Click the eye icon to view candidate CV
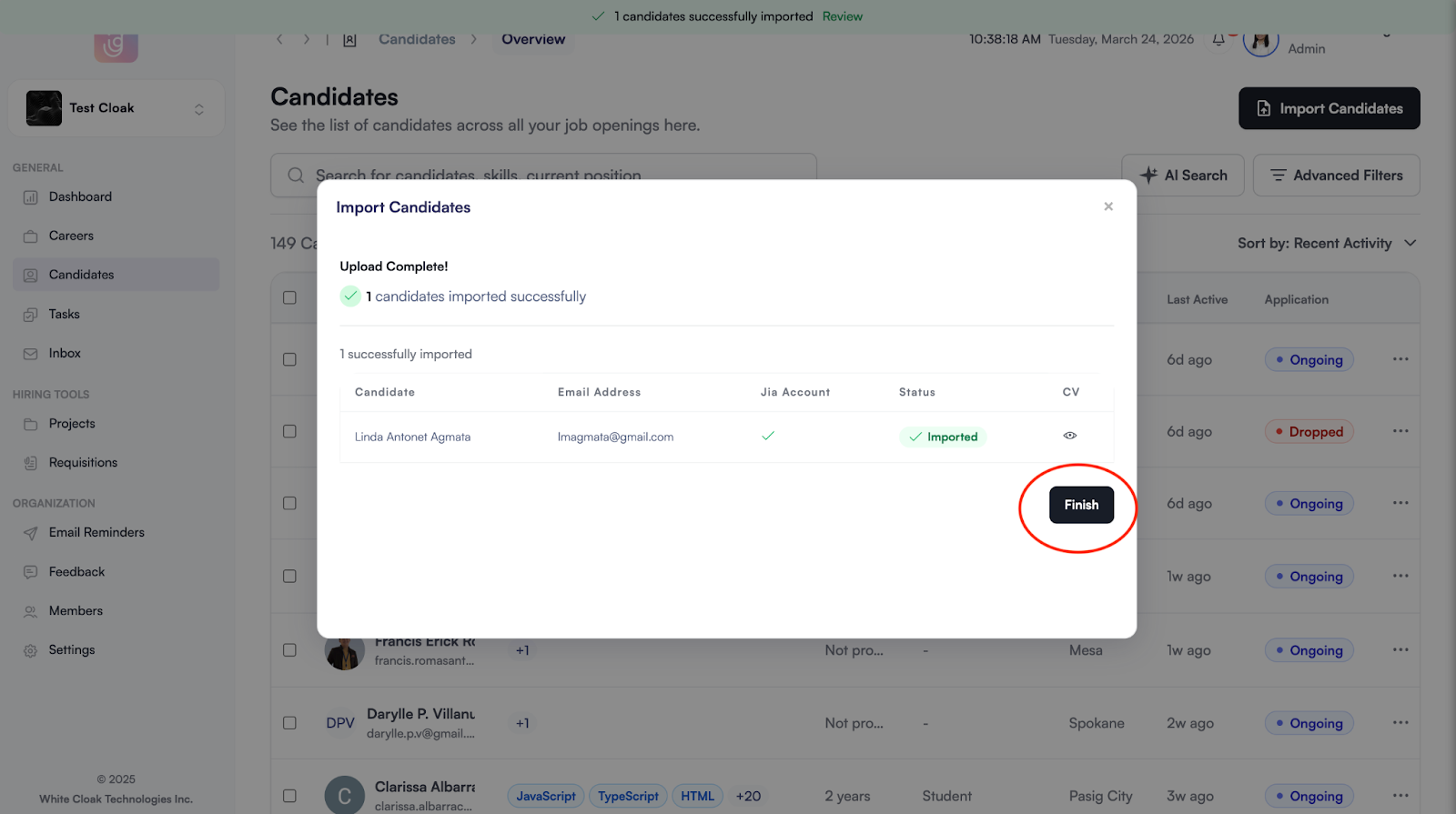 pos(1069,436)
